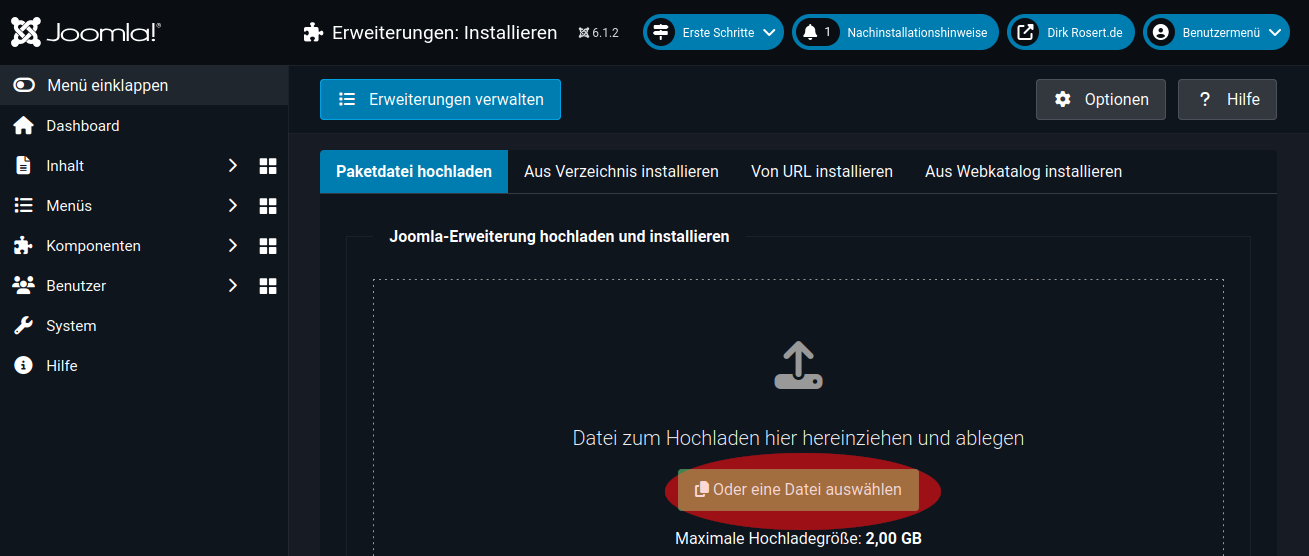
Task: Click the Maximale Hochladegröße 2,00 GB text
Action: click(798, 538)
